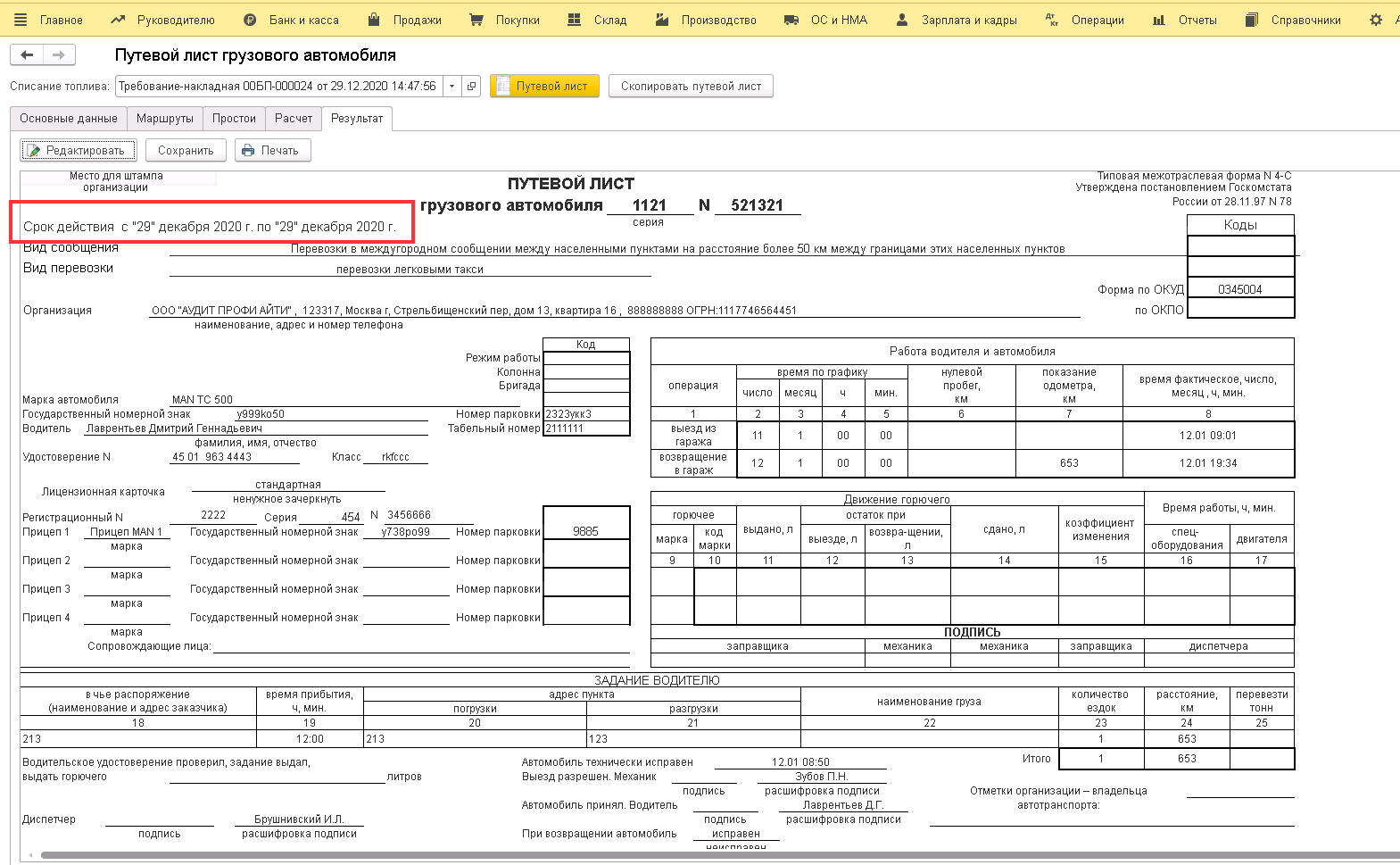Click the series number 1121
The height and width of the screenshot is (865, 1400).
(x=650, y=205)
